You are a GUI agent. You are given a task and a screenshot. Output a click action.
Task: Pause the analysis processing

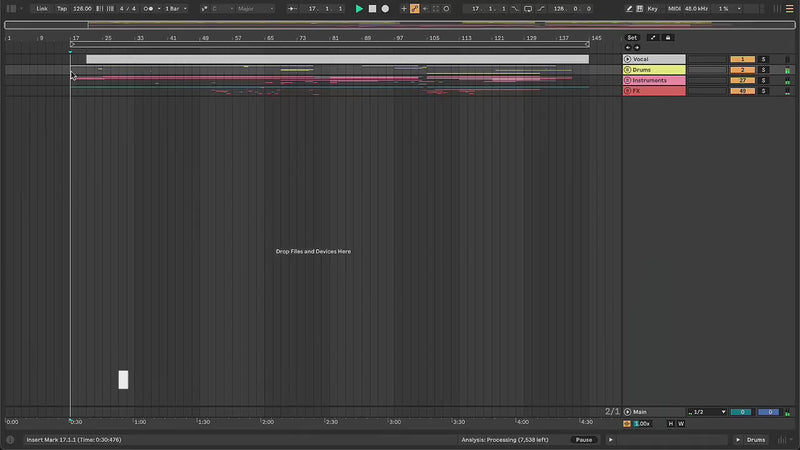(583, 440)
